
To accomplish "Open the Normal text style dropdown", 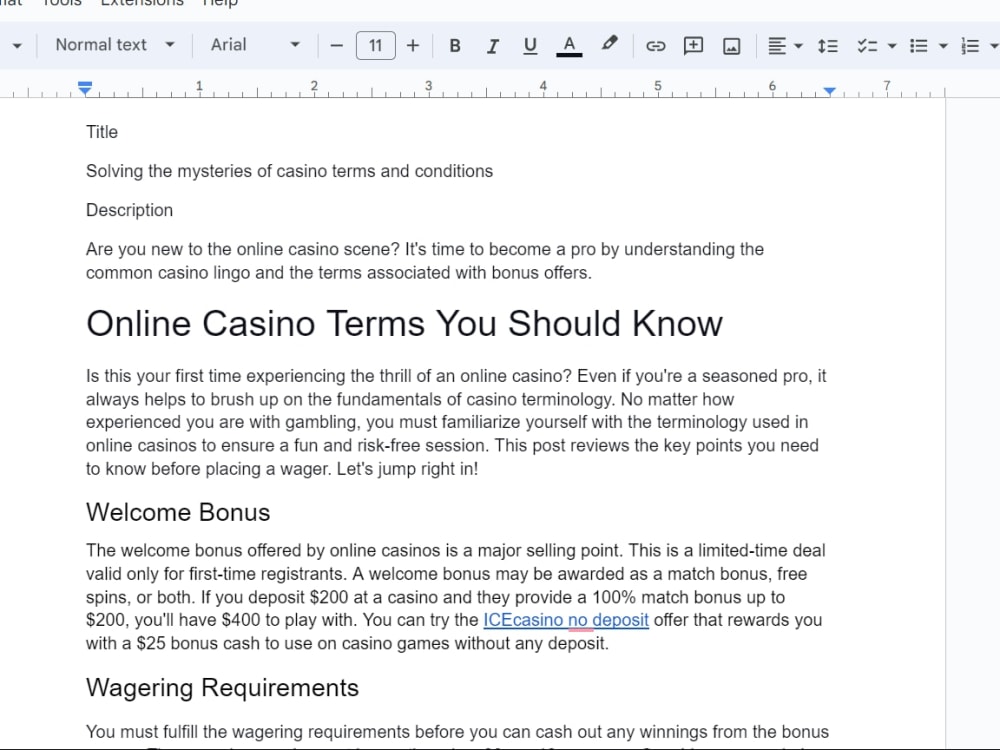I will (115, 45).
